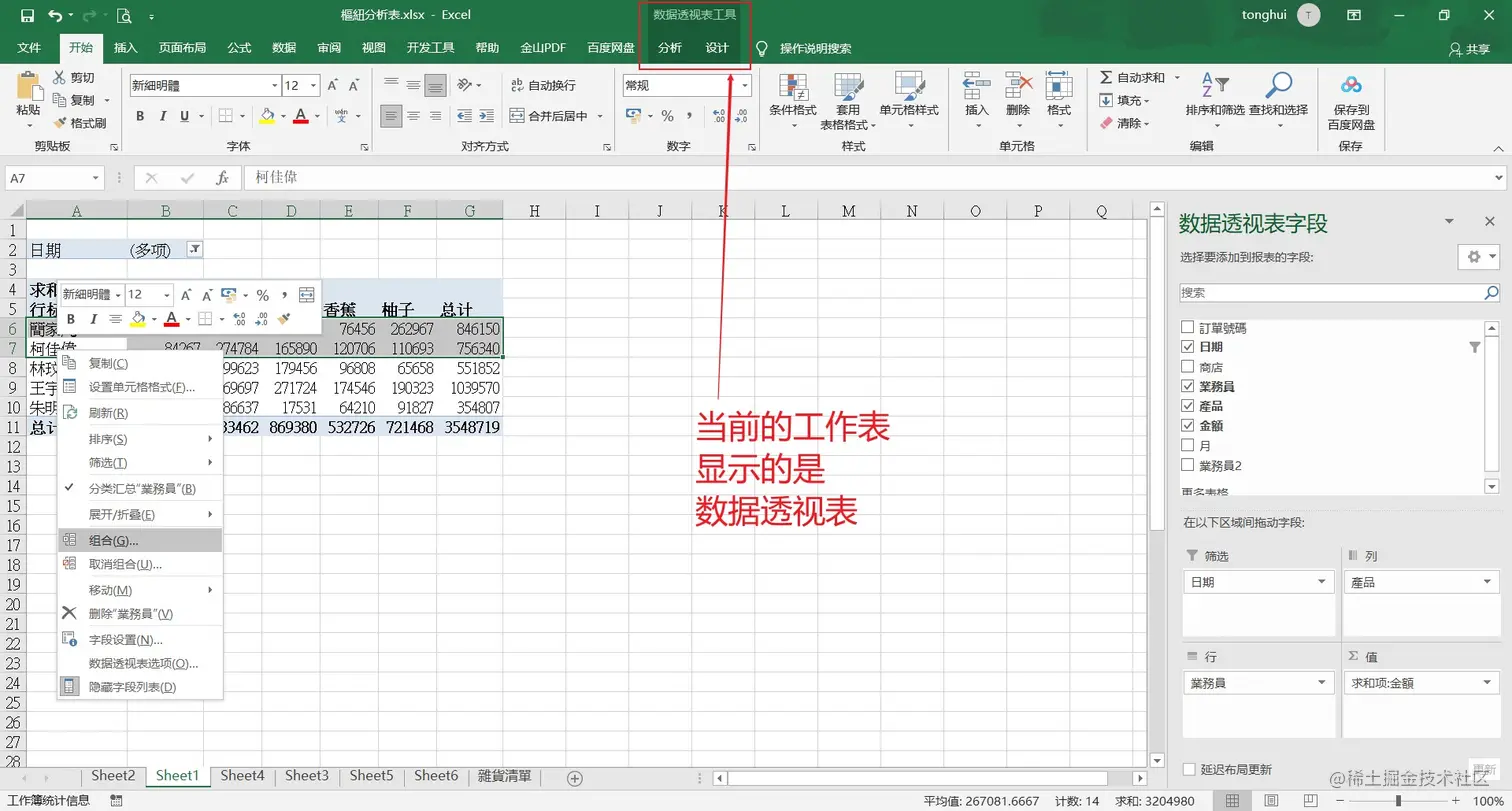Screen dimensions: 1512x811
Task: Choose 组合(G)... from the context menu
Action: point(140,540)
